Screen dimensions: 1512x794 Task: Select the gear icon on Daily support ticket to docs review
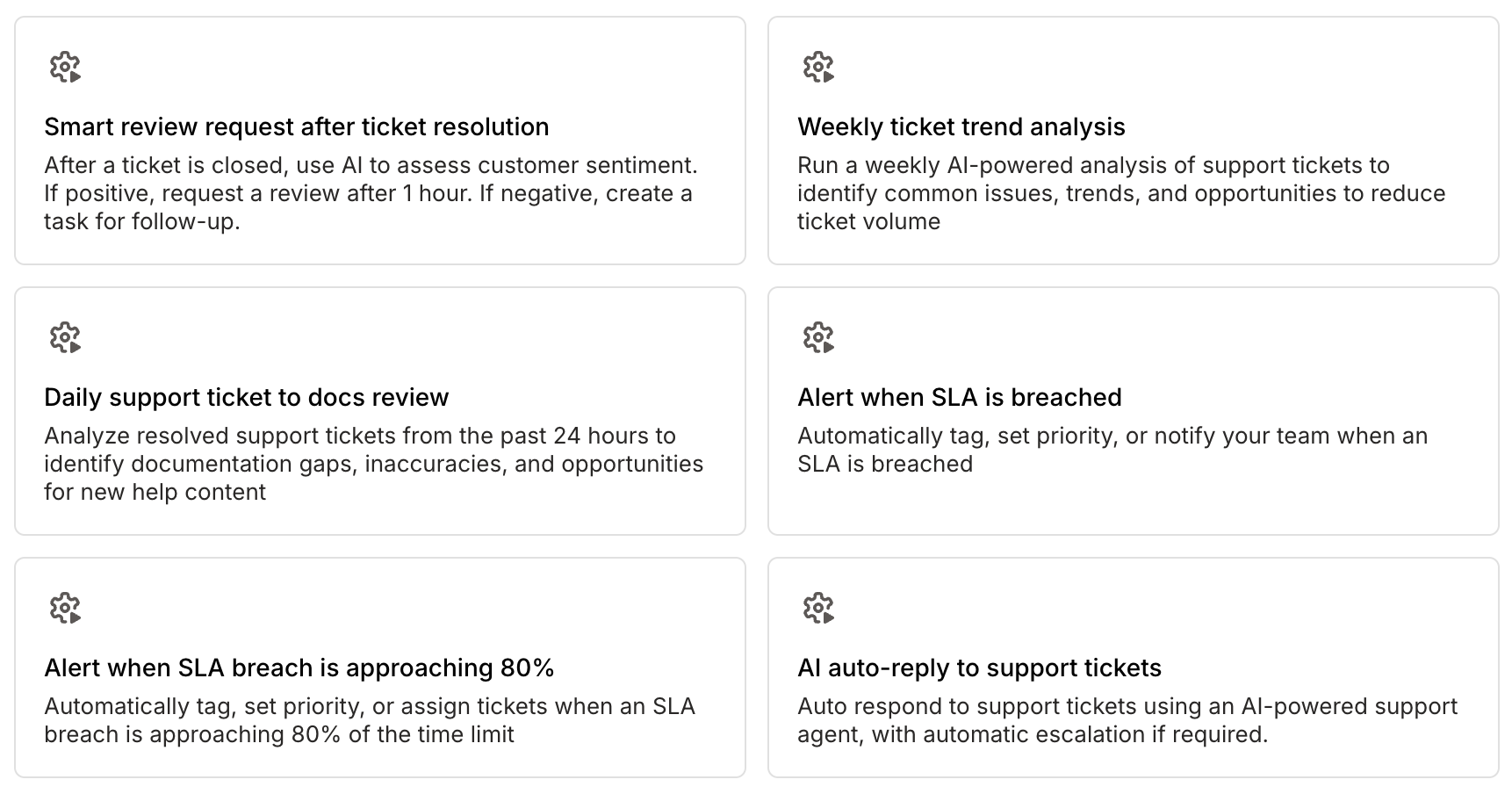(65, 337)
